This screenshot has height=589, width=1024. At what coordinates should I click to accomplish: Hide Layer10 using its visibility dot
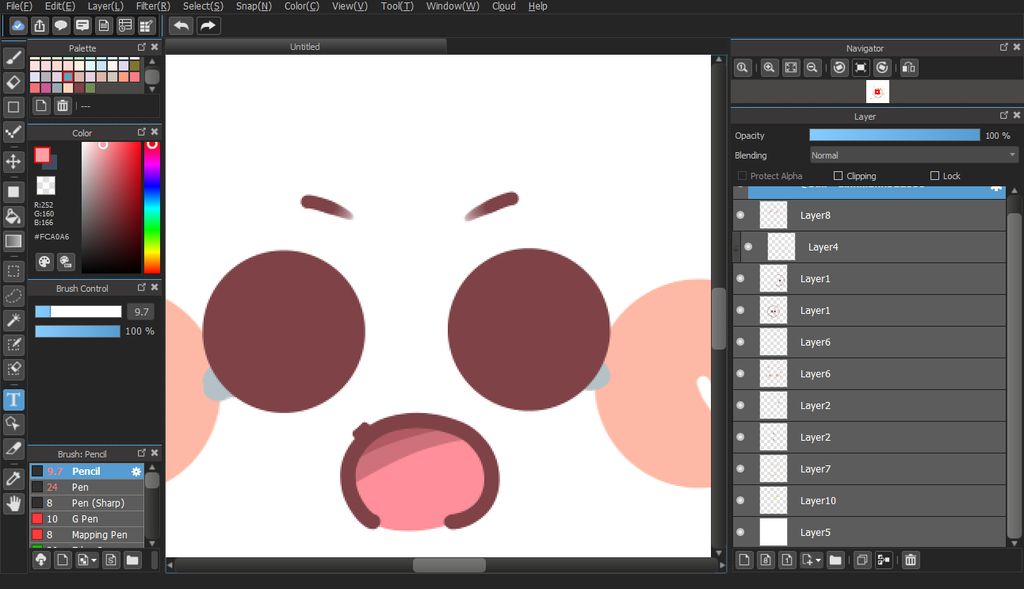coord(740,500)
